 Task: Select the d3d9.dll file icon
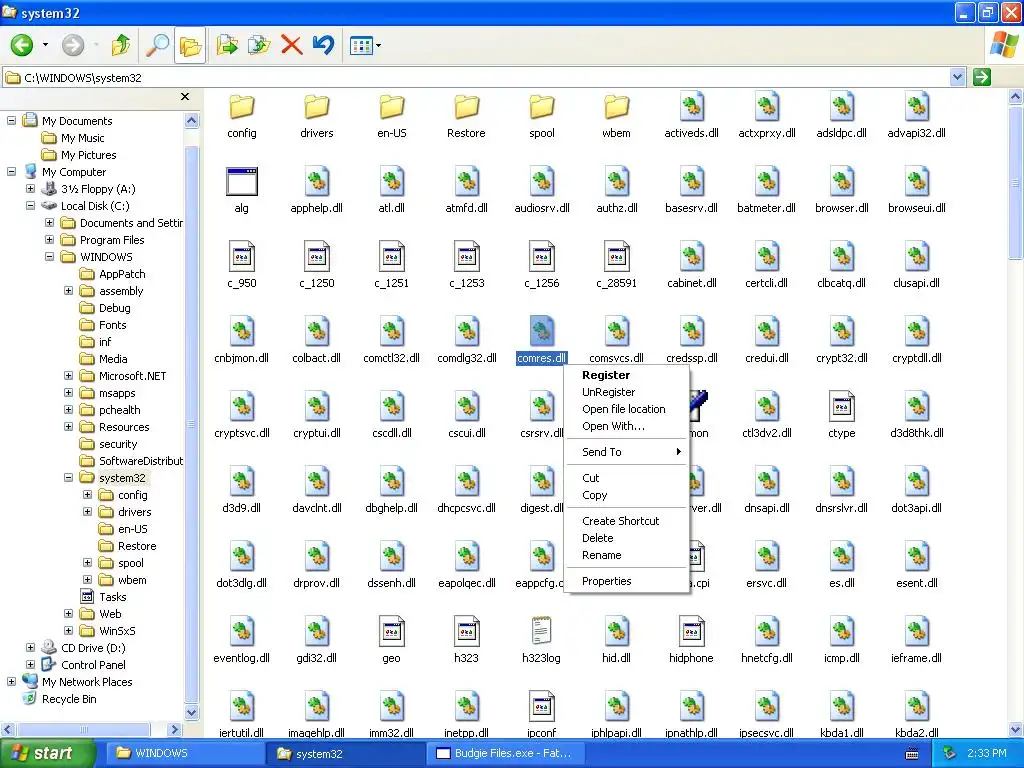242,482
